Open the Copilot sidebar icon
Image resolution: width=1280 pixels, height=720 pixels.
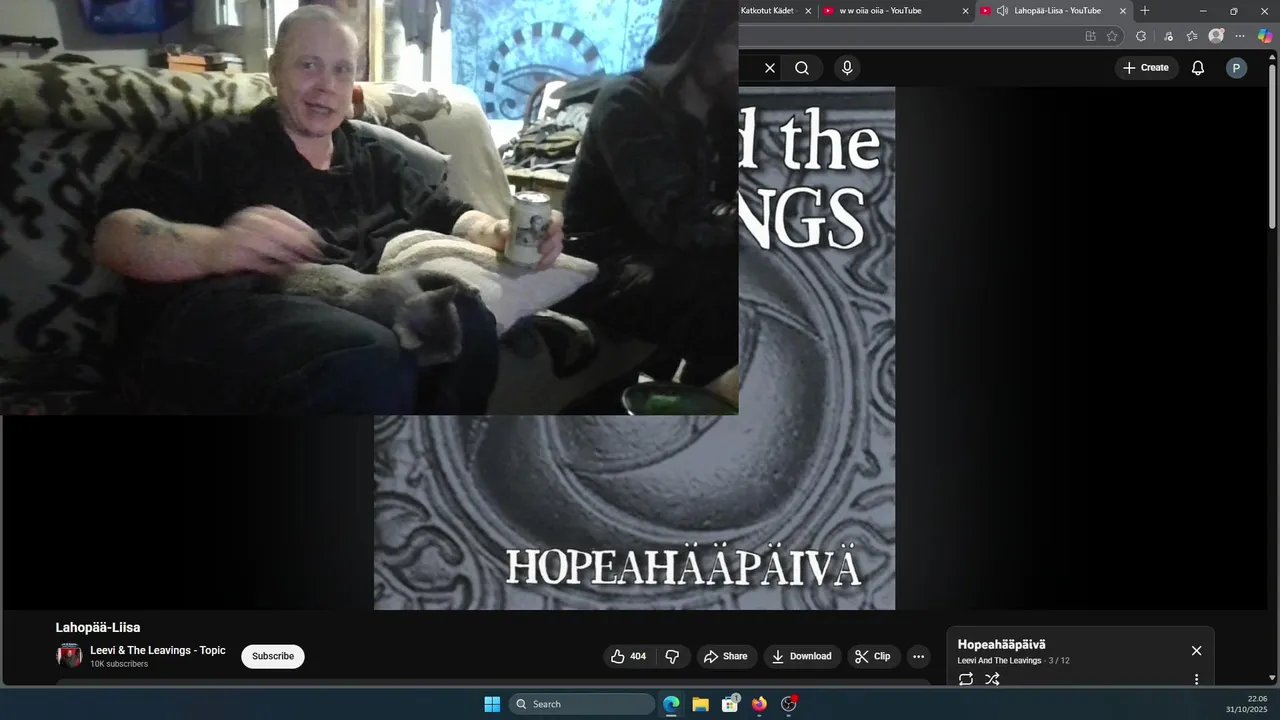click(1265, 36)
